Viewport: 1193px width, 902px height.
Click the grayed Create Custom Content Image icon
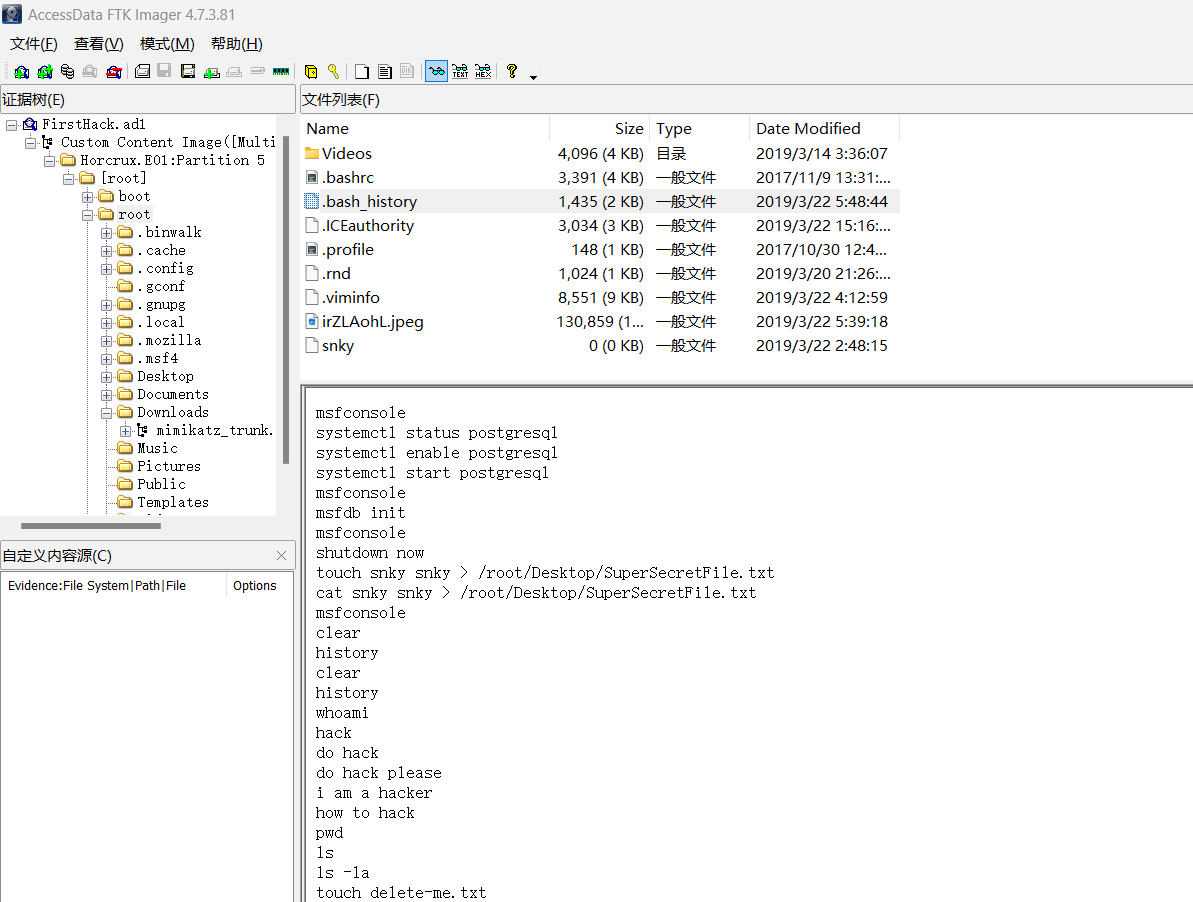(234, 71)
